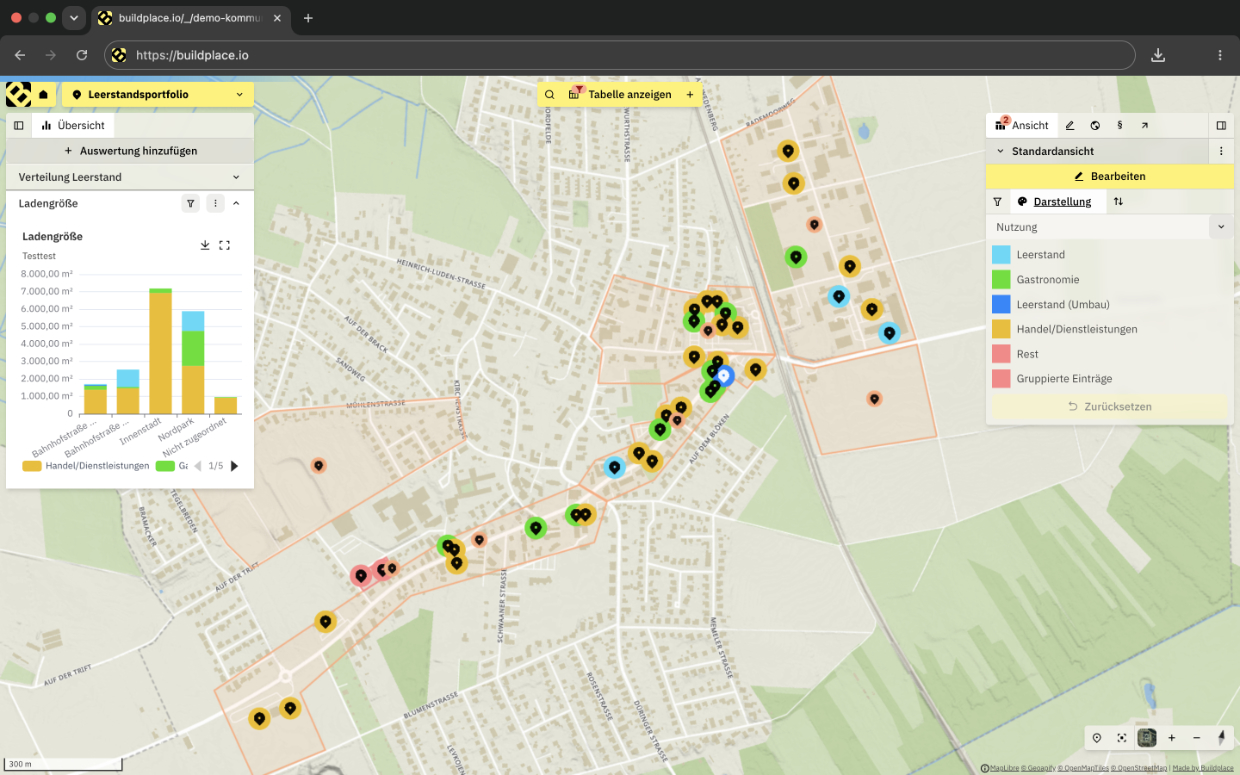This screenshot has width=1240, height=775.
Task: Select the Ansicht tab
Action: pyautogui.click(x=1022, y=125)
